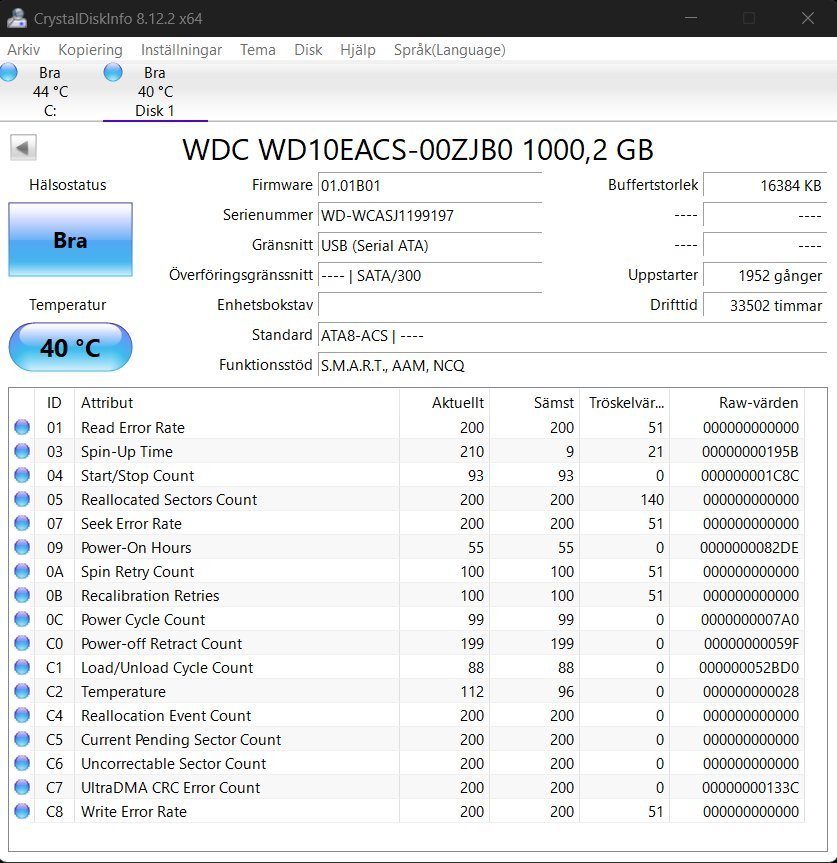Click the 40 °C temperature button
Screen dimensions: 837x863
click(70, 348)
